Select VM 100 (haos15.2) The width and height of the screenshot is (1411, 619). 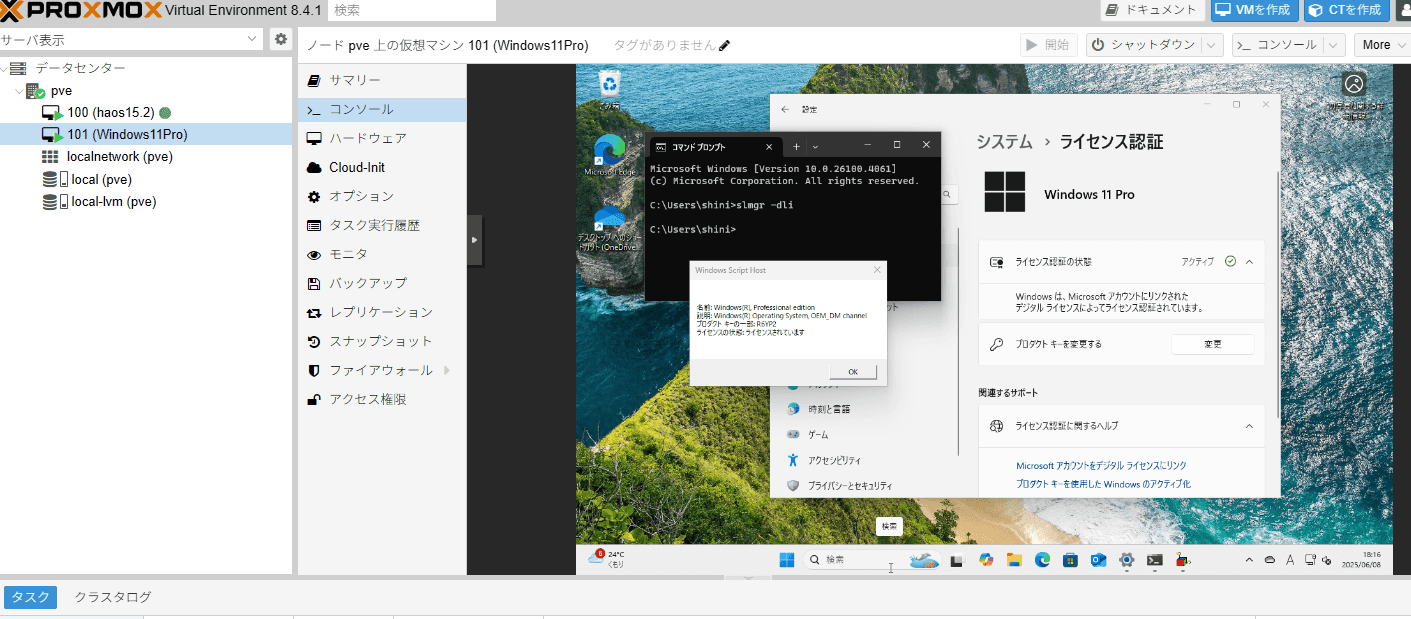110,113
